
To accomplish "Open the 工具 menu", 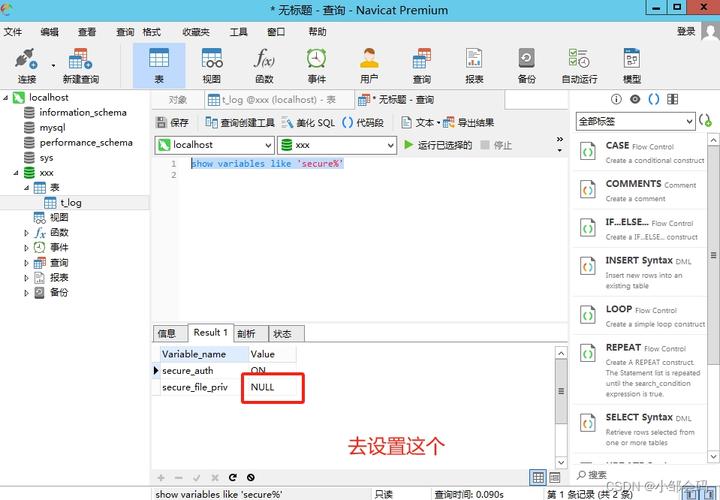I will [x=239, y=32].
